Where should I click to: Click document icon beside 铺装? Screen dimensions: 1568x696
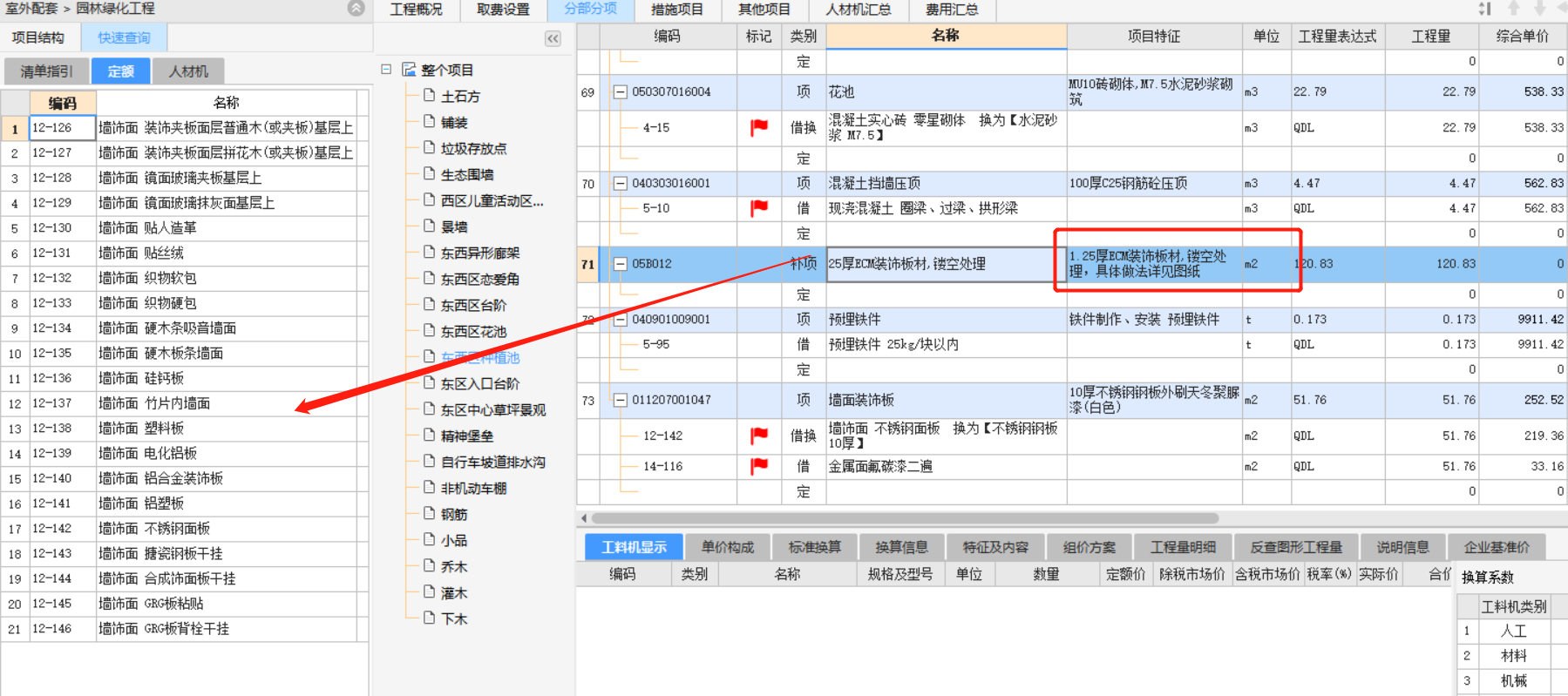pos(429,121)
